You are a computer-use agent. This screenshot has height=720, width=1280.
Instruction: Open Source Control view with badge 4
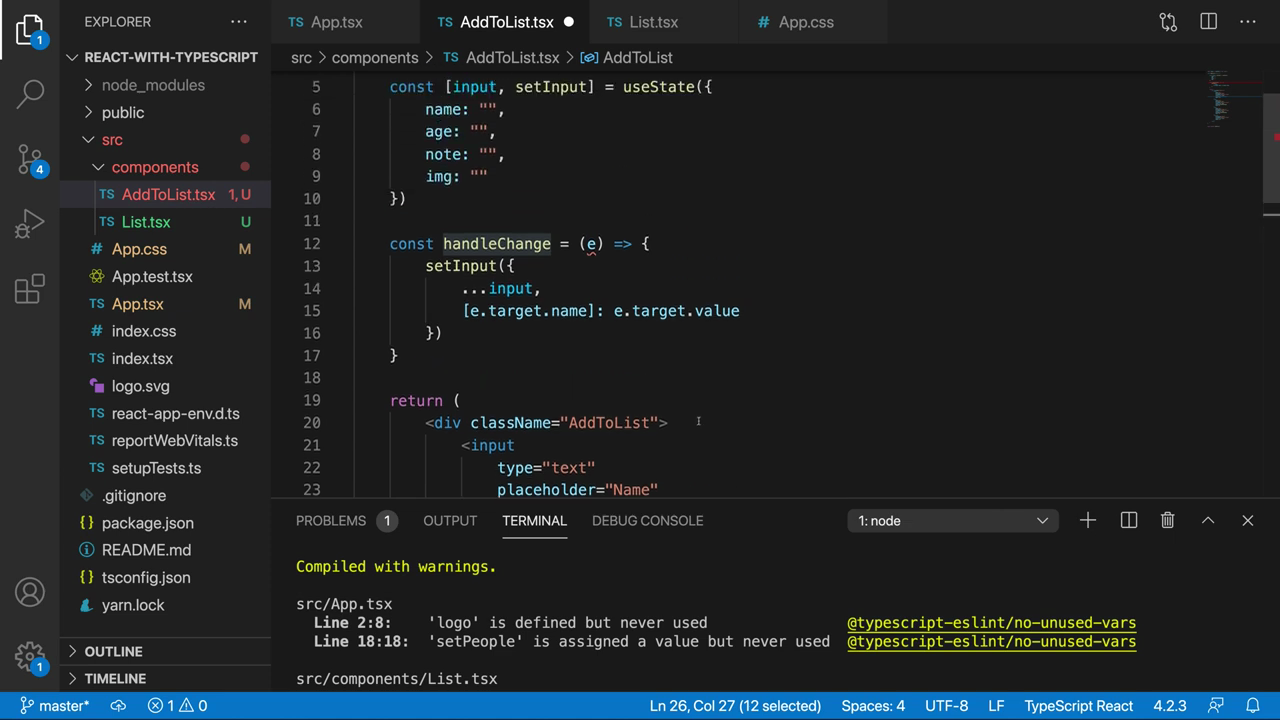pyautogui.click(x=30, y=158)
